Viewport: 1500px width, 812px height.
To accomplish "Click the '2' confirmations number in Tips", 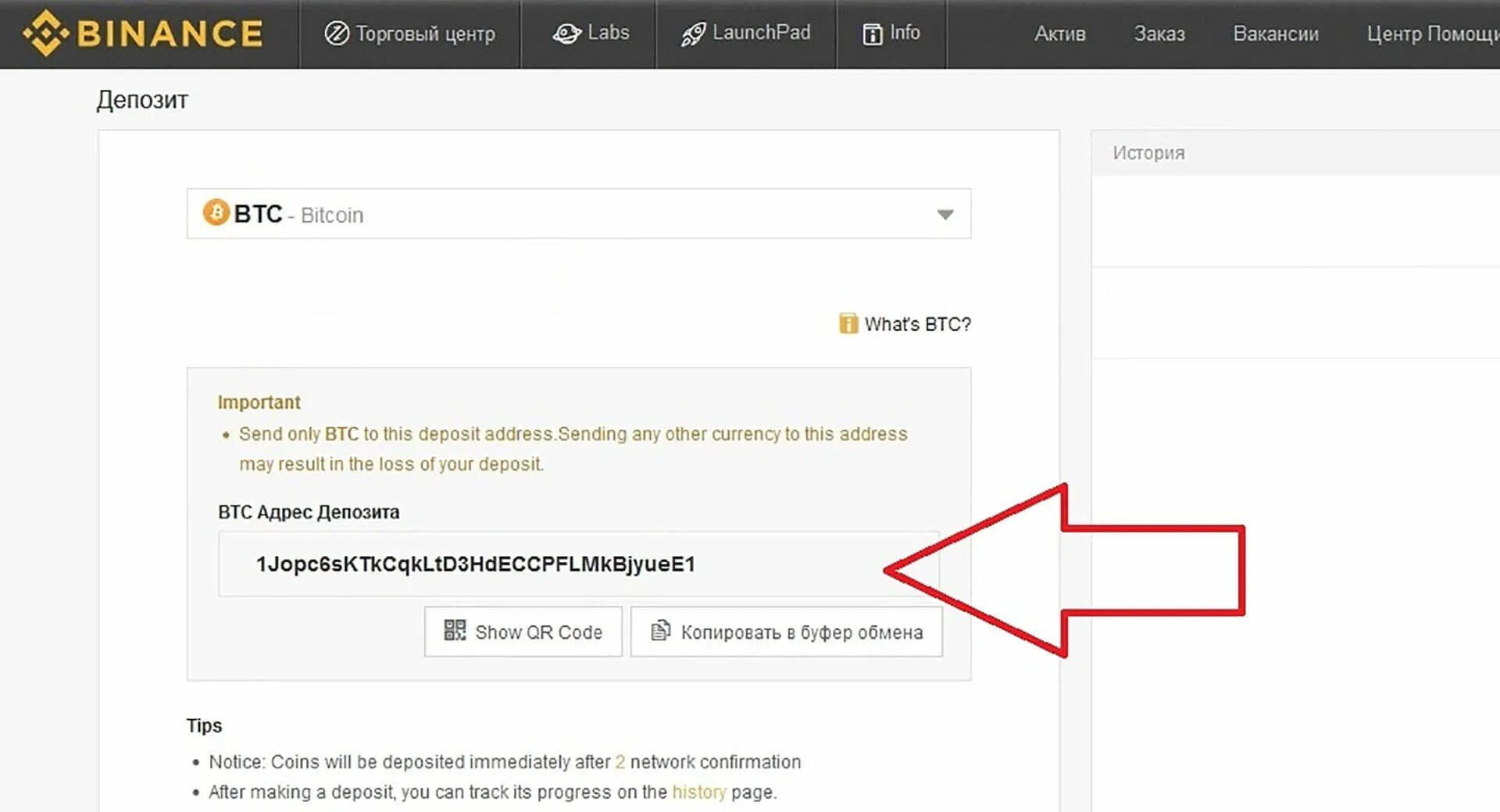I will [620, 761].
